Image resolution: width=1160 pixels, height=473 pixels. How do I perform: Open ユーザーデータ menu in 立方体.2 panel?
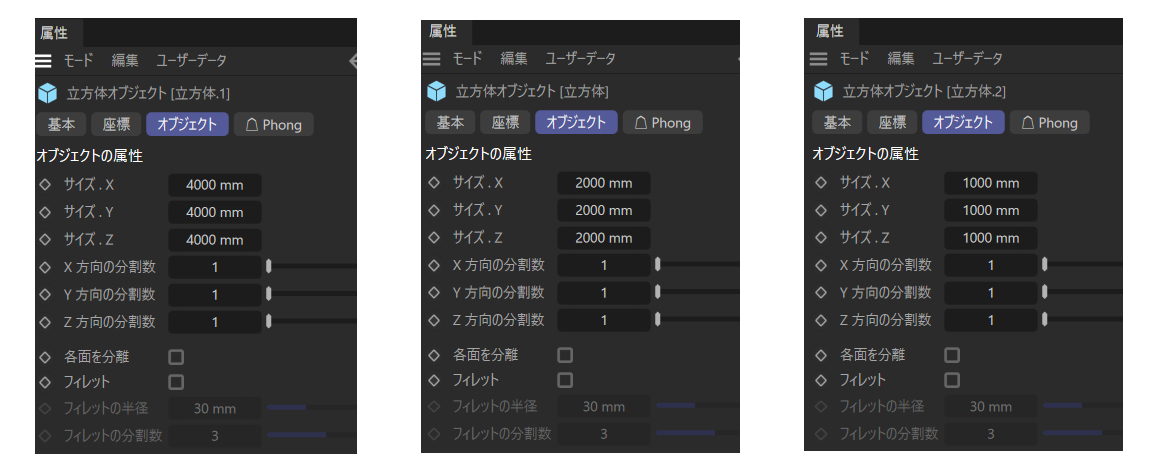click(967, 59)
